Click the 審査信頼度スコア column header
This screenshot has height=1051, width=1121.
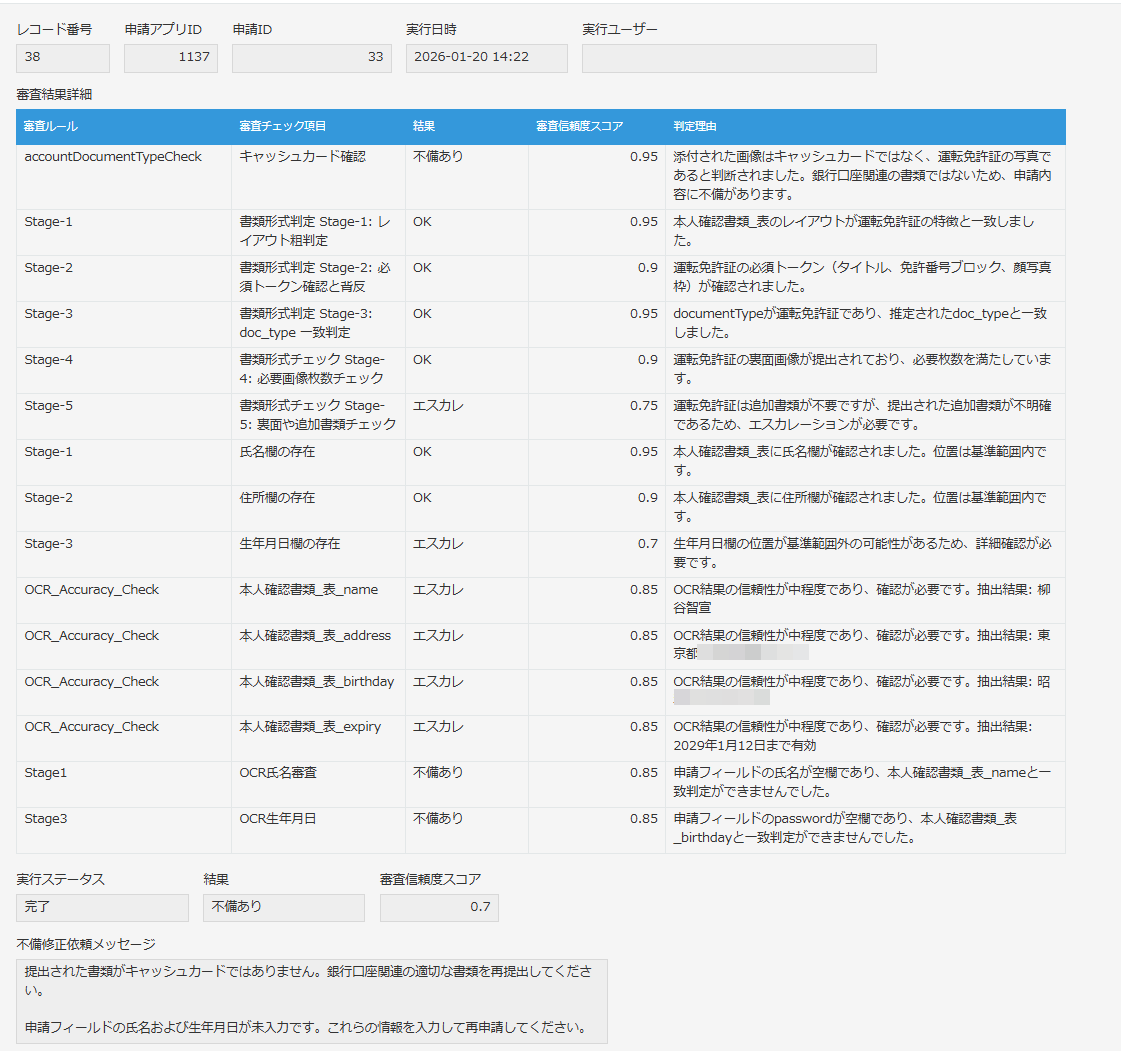[597, 127]
